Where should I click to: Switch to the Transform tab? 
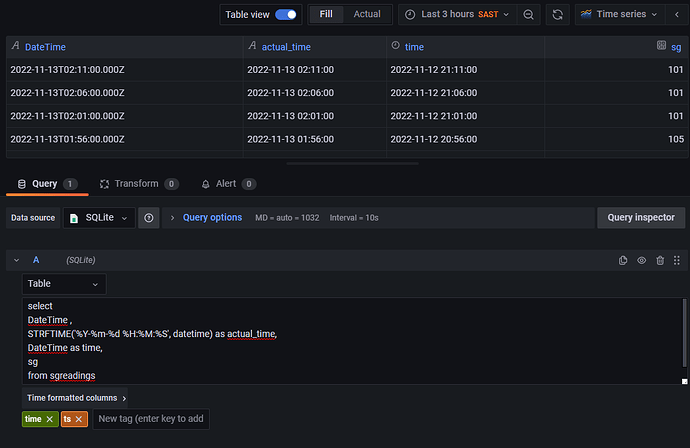coord(139,184)
